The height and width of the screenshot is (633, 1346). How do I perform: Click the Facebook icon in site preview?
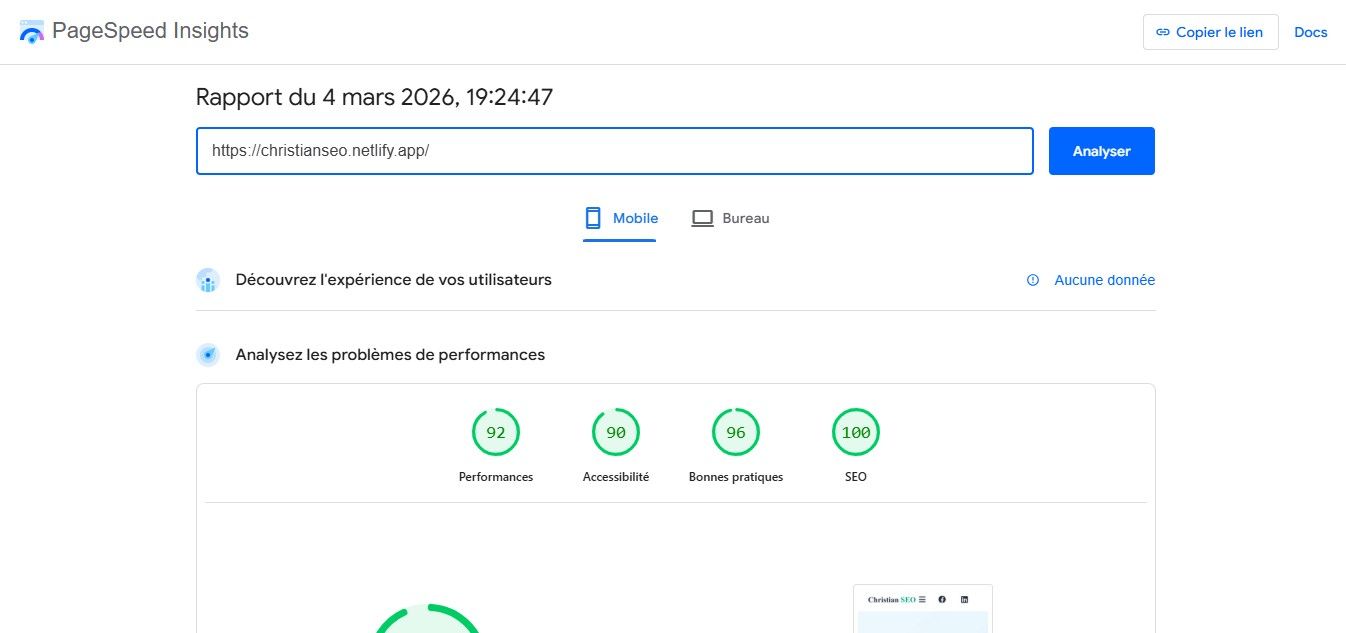pos(942,599)
